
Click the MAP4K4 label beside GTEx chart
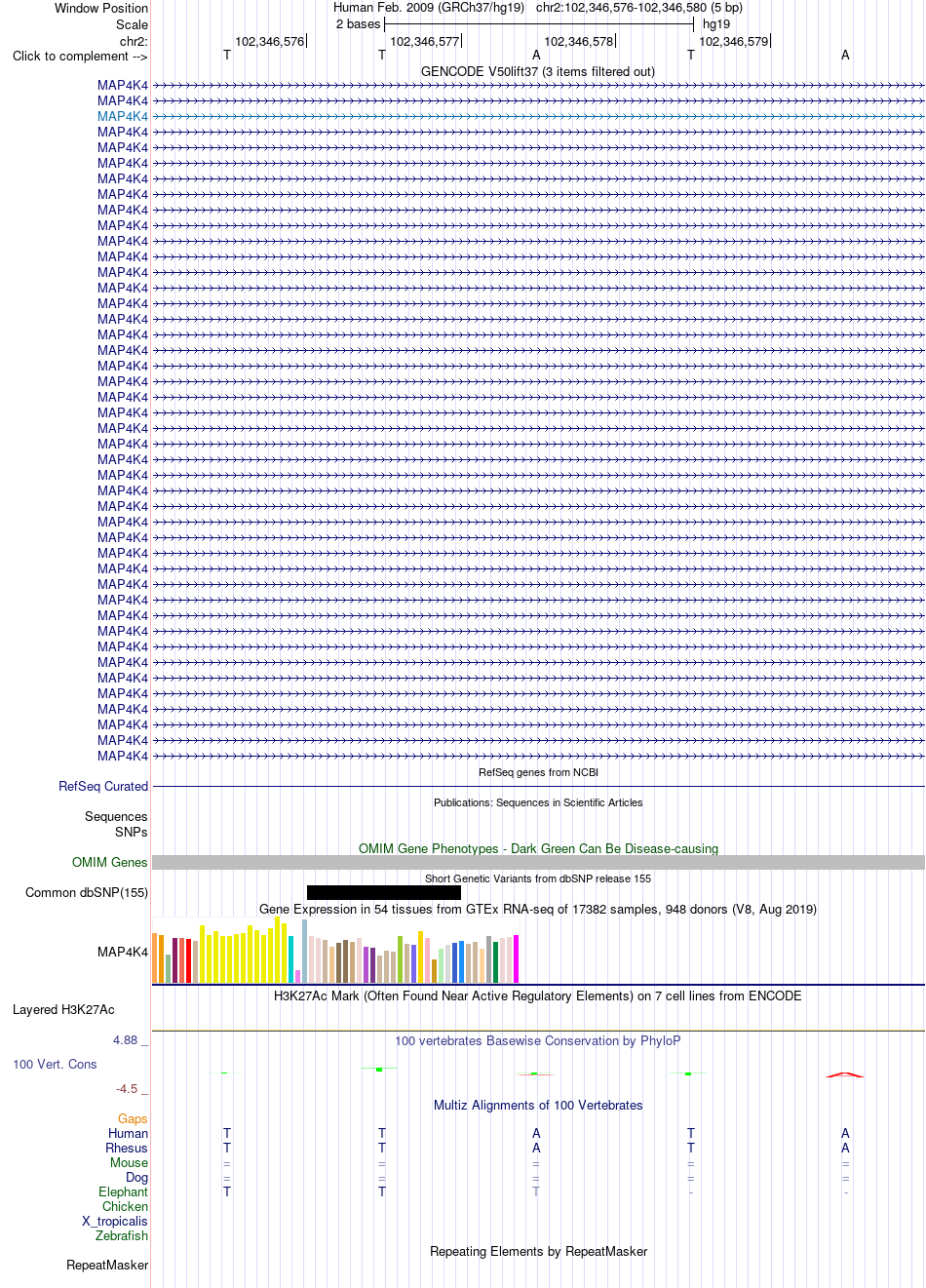pos(123,952)
